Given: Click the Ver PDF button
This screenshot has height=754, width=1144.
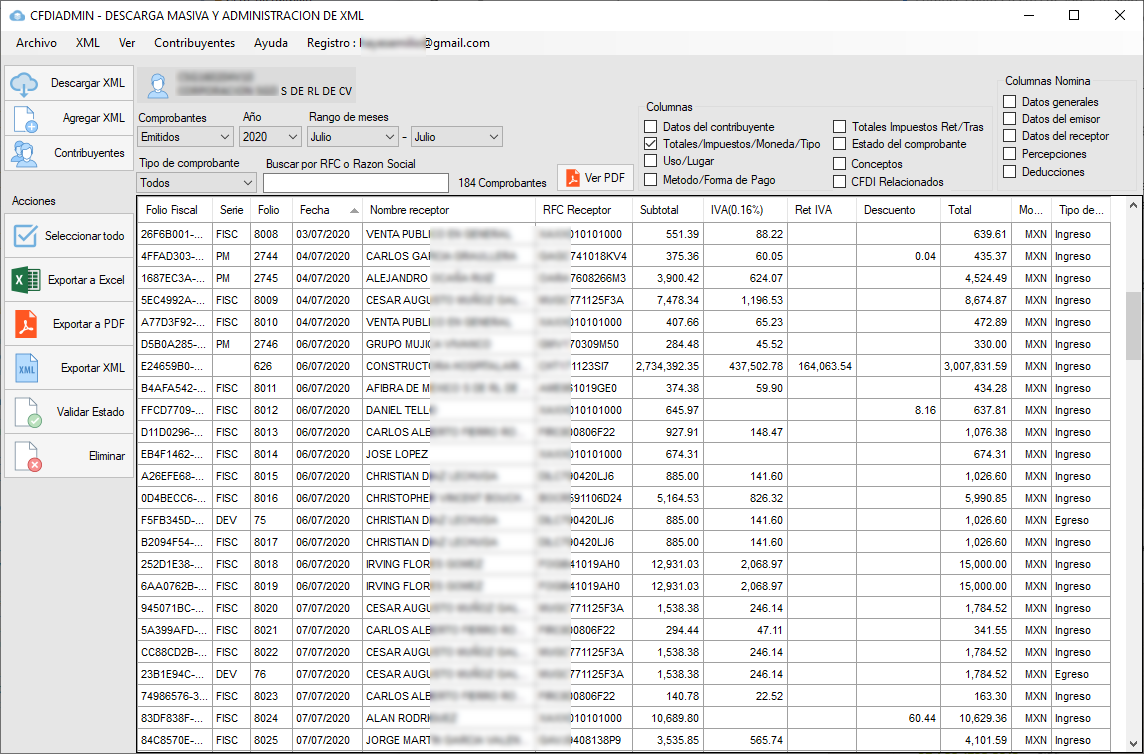Looking at the screenshot, I should coord(595,178).
